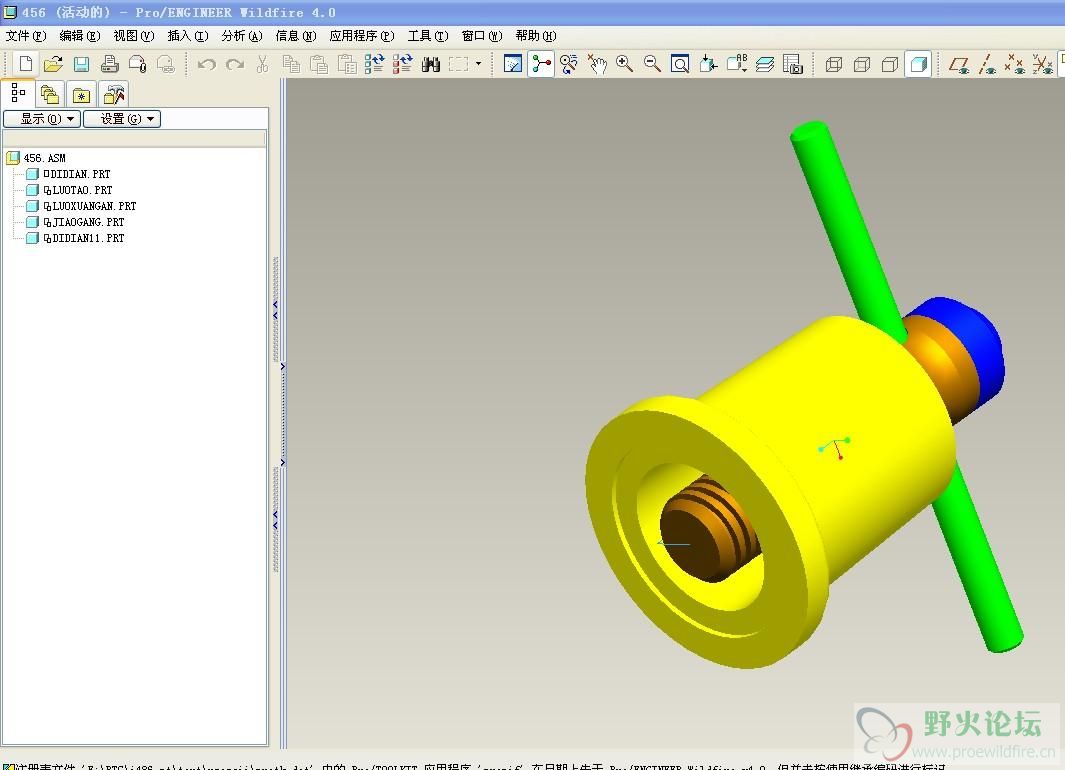This screenshot has width=1065, height=770.
Task: Open the 帮助 menu
Action: pos(536,36)
